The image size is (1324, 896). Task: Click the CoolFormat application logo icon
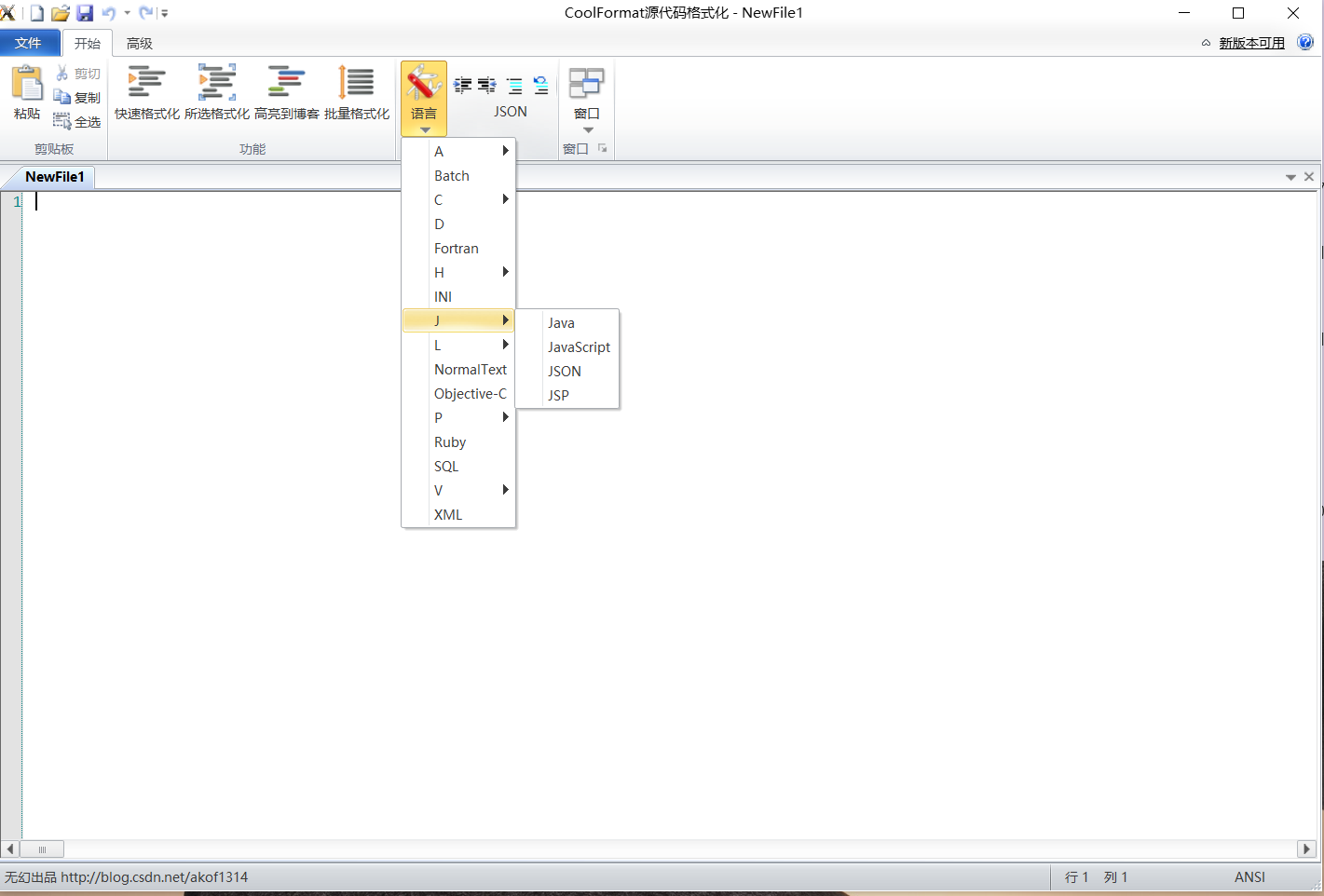click(x=7, y=13)
